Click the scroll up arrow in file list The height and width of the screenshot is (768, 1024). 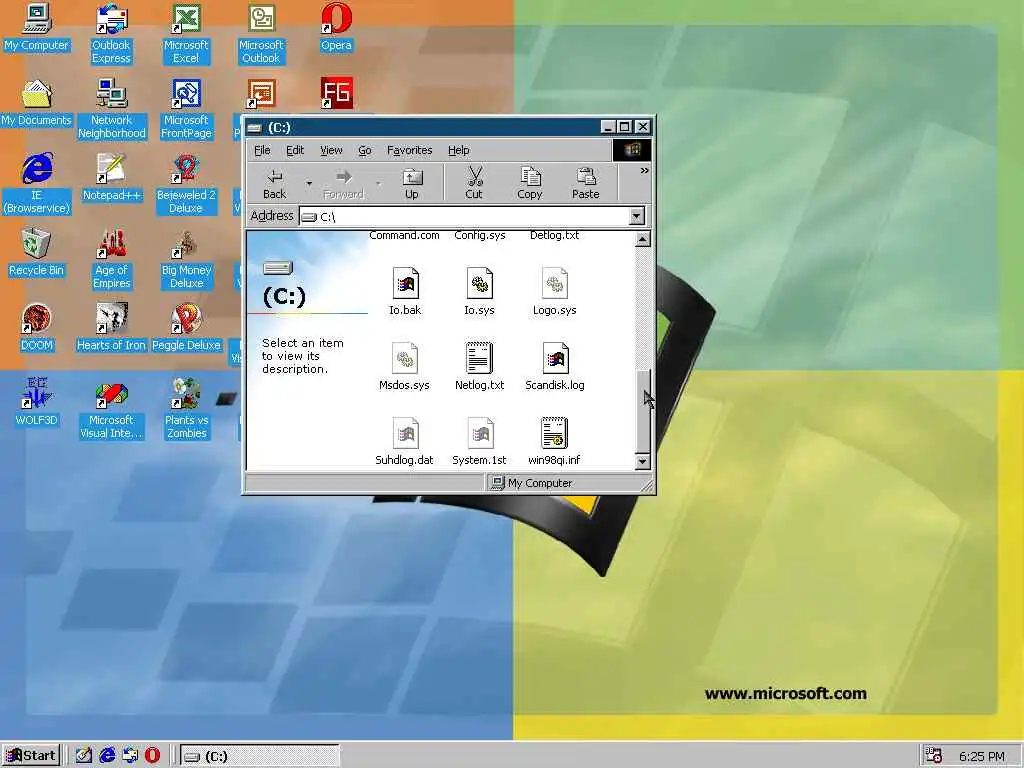643,239
